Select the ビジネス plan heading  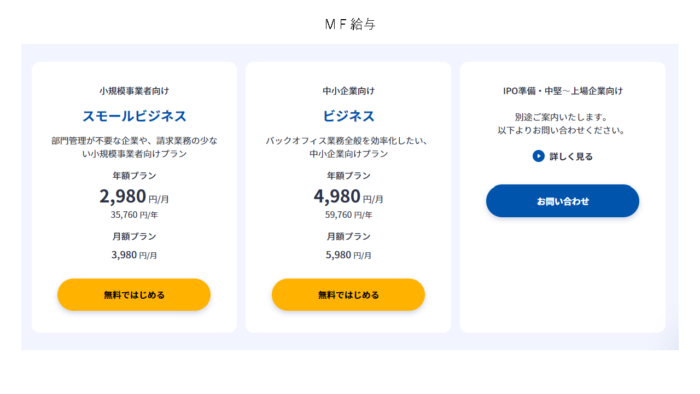(348, 116)
